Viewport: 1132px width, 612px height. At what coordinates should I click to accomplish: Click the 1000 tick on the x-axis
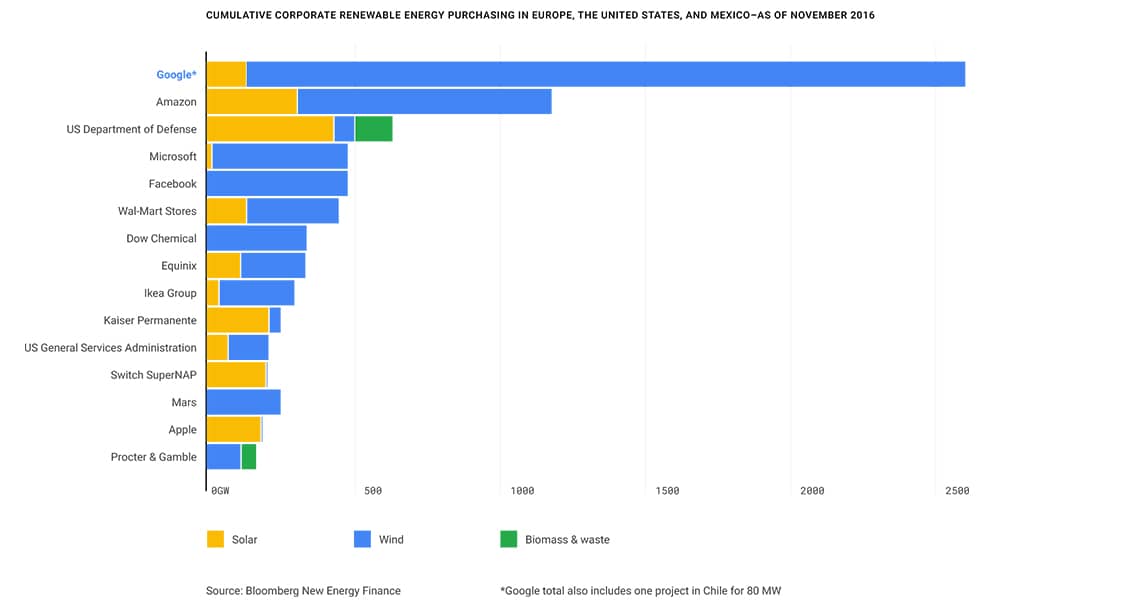click(523, 491)
